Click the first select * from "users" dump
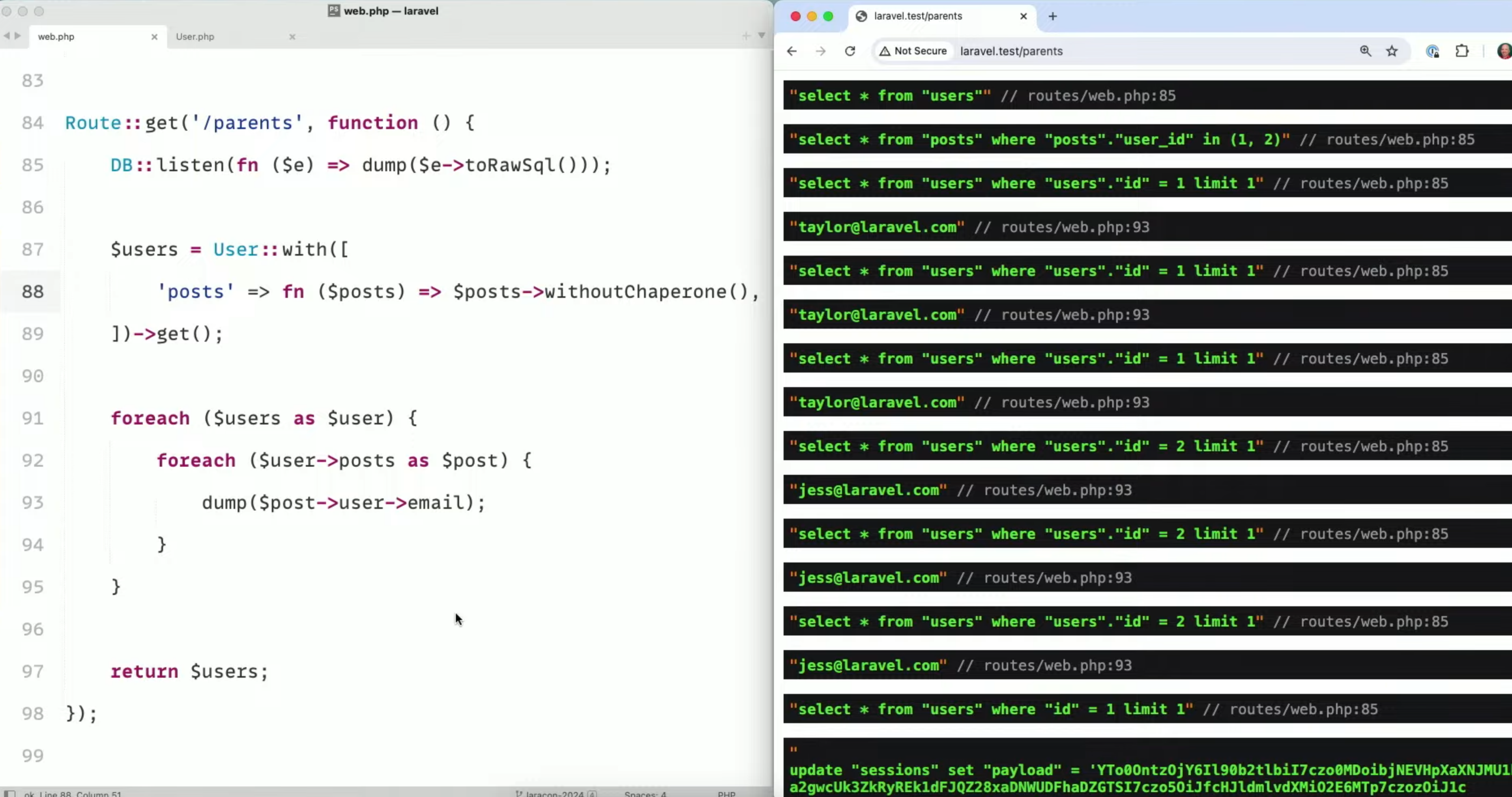Viewport: 1512px width, 797px height. coord(1147,95)
